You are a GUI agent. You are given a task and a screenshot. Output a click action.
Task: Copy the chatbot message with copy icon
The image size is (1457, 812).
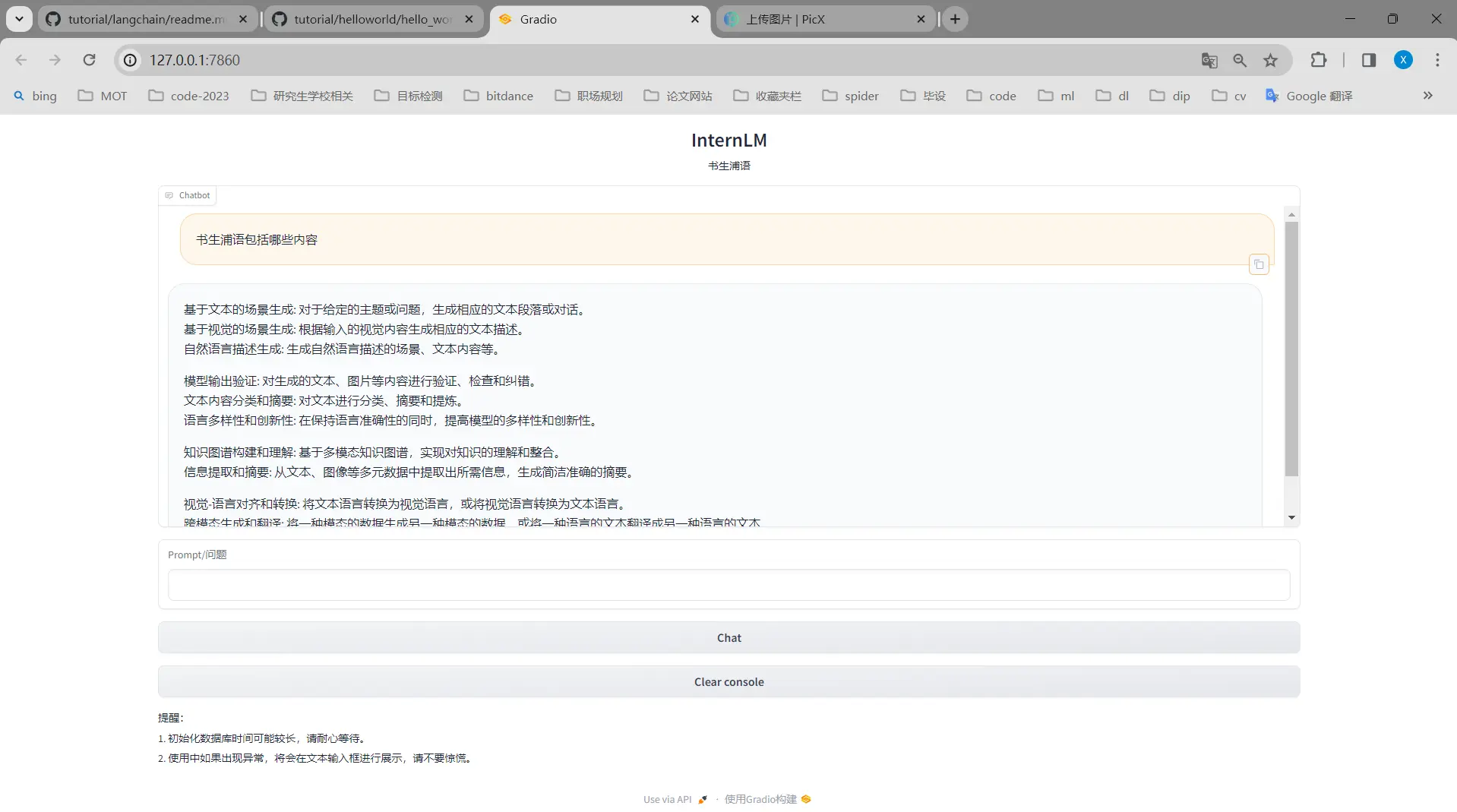(x=1259, y=264)
